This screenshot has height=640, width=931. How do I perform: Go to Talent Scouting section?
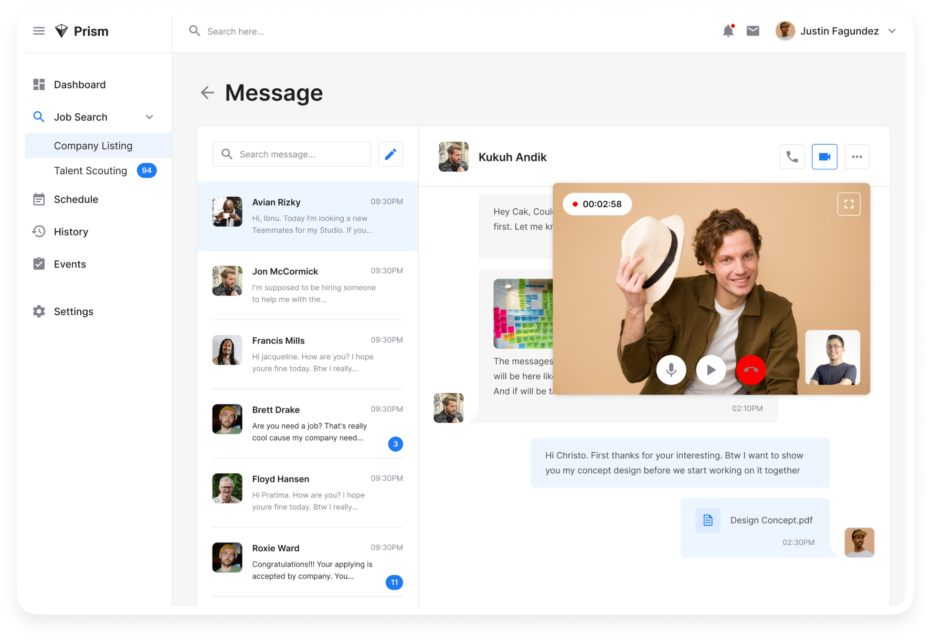[90, 171]
